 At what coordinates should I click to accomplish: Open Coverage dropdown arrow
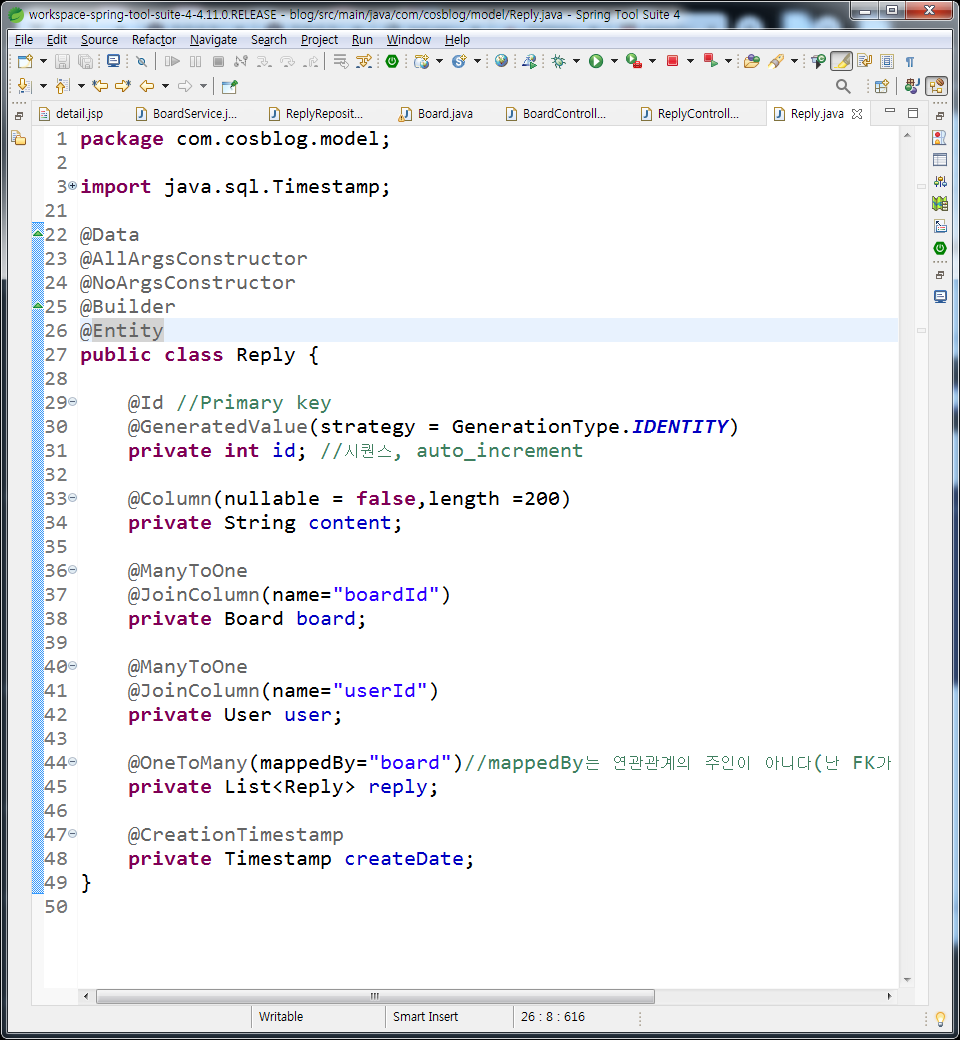click(652, 62)
